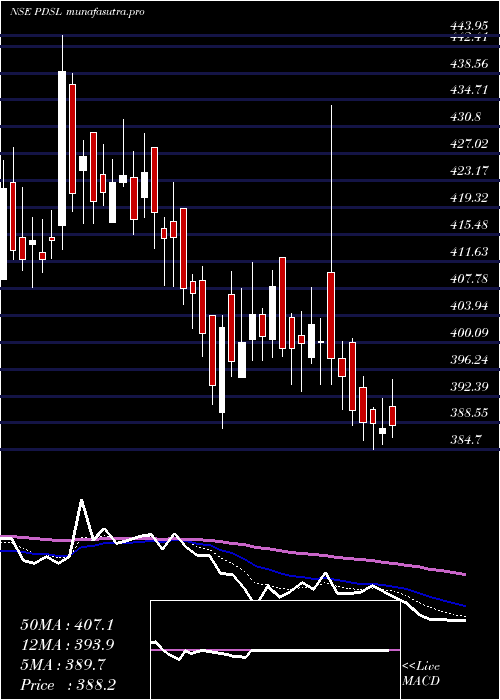Click the '5MA : 389.7' readout
The image size is (500, 700).
(62, 665)
